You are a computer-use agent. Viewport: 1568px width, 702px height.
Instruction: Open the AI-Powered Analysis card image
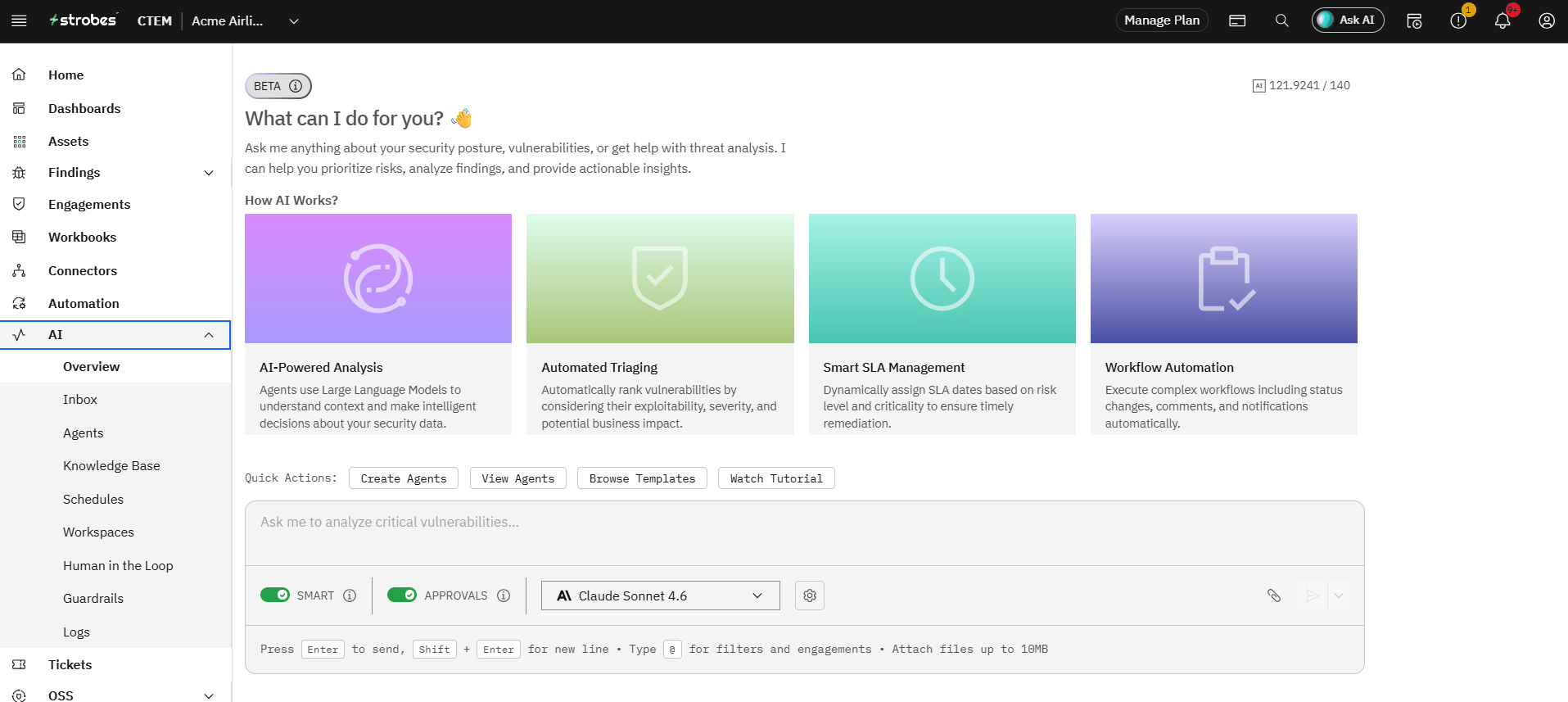pos(378,279)
